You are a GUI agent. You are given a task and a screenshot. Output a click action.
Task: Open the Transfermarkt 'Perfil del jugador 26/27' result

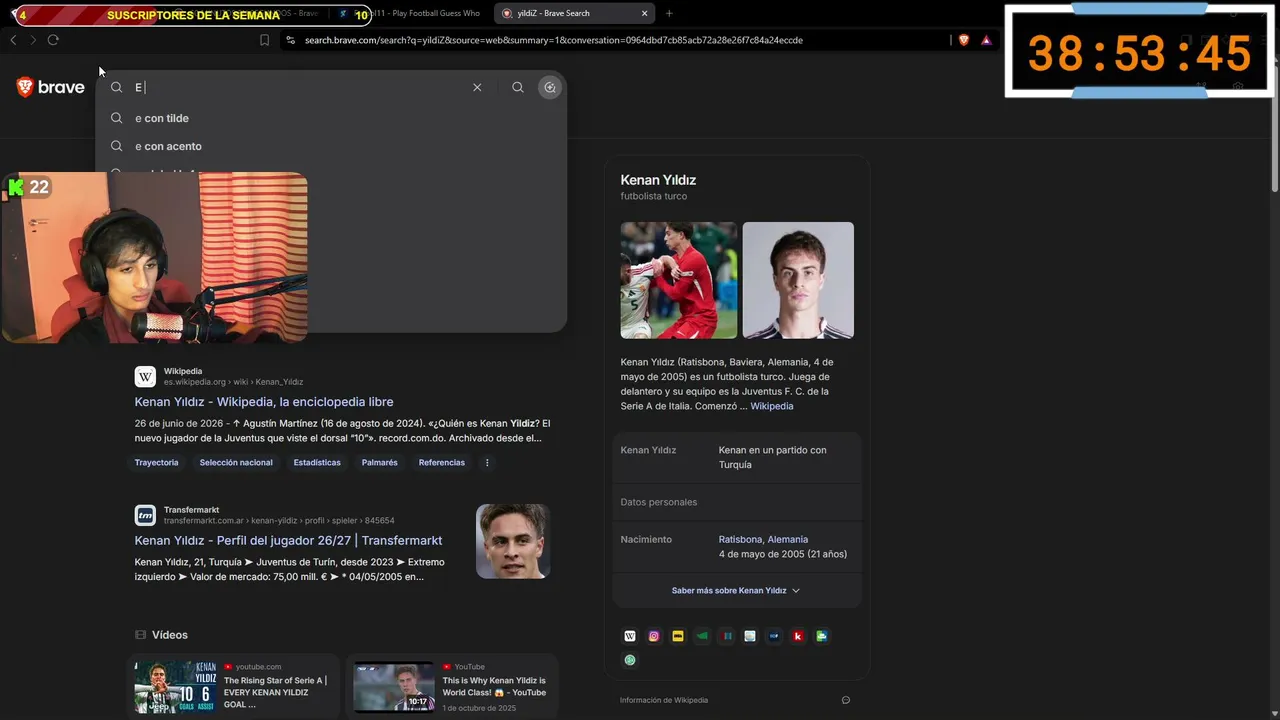point(288,541)
